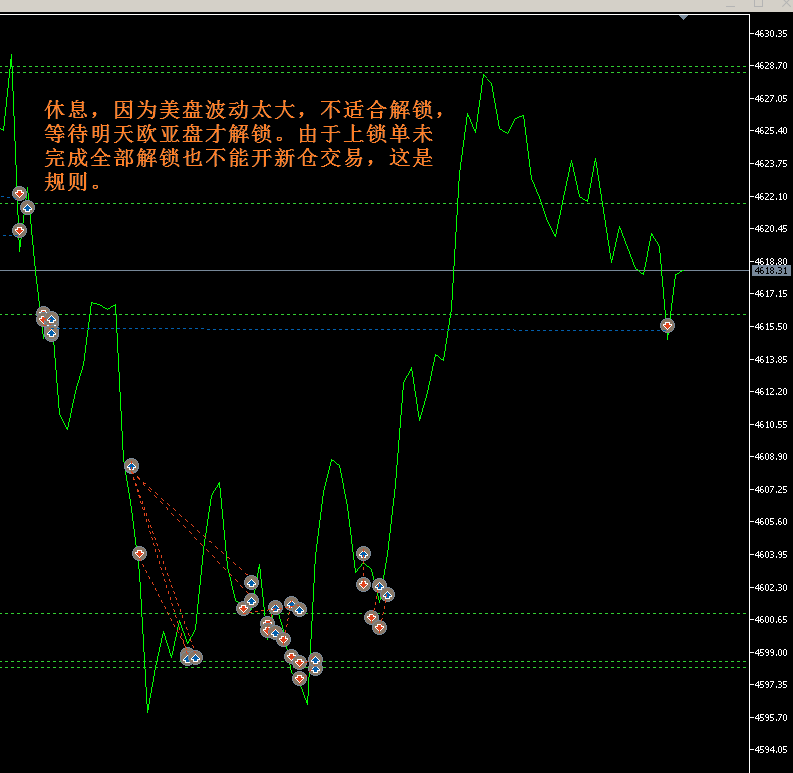Click the 4612.20 value on price axis
Viewport: 793px width, 773px height.
[771, 391]
